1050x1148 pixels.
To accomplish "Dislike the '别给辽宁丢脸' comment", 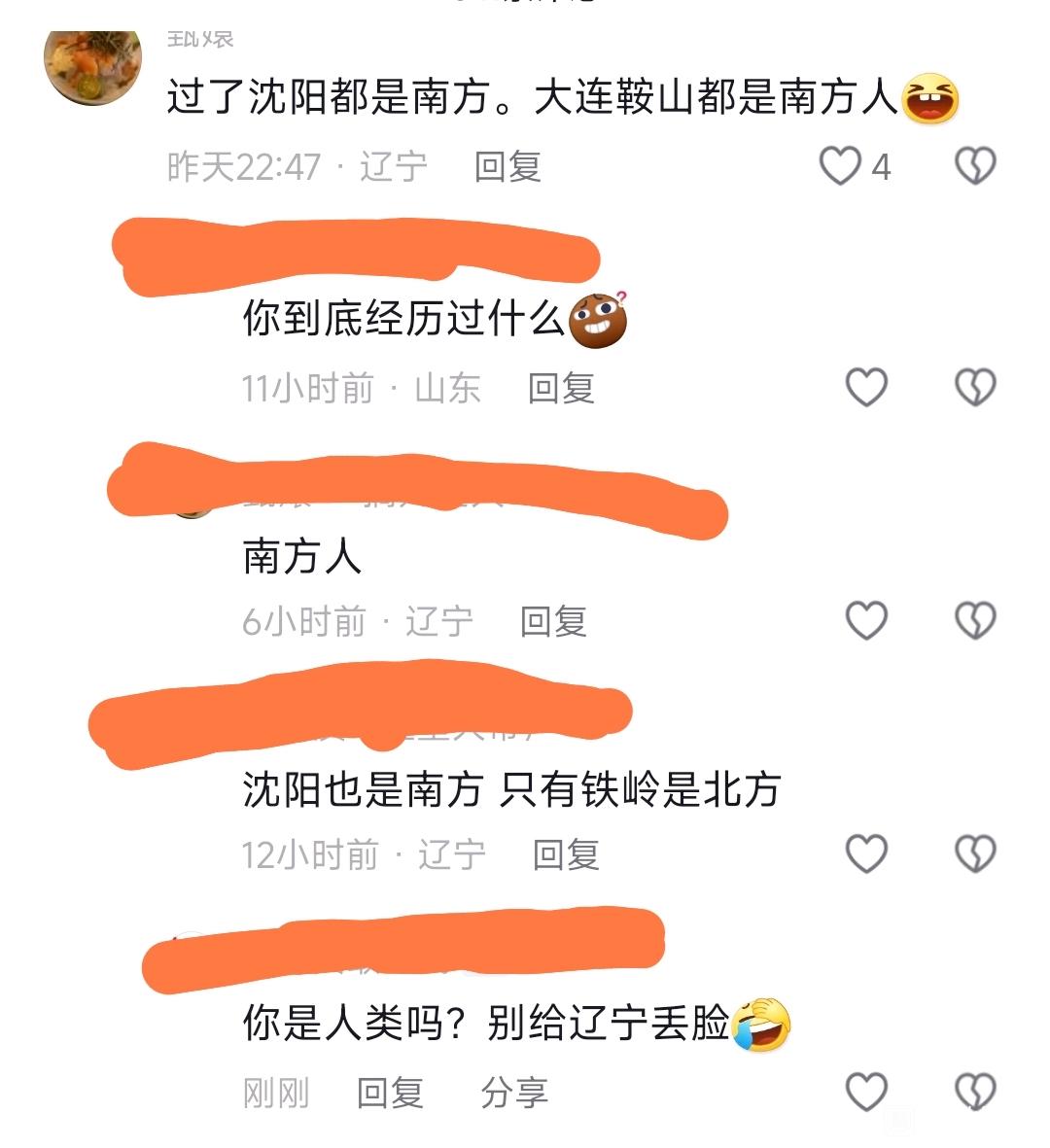I will [975, 1092].
